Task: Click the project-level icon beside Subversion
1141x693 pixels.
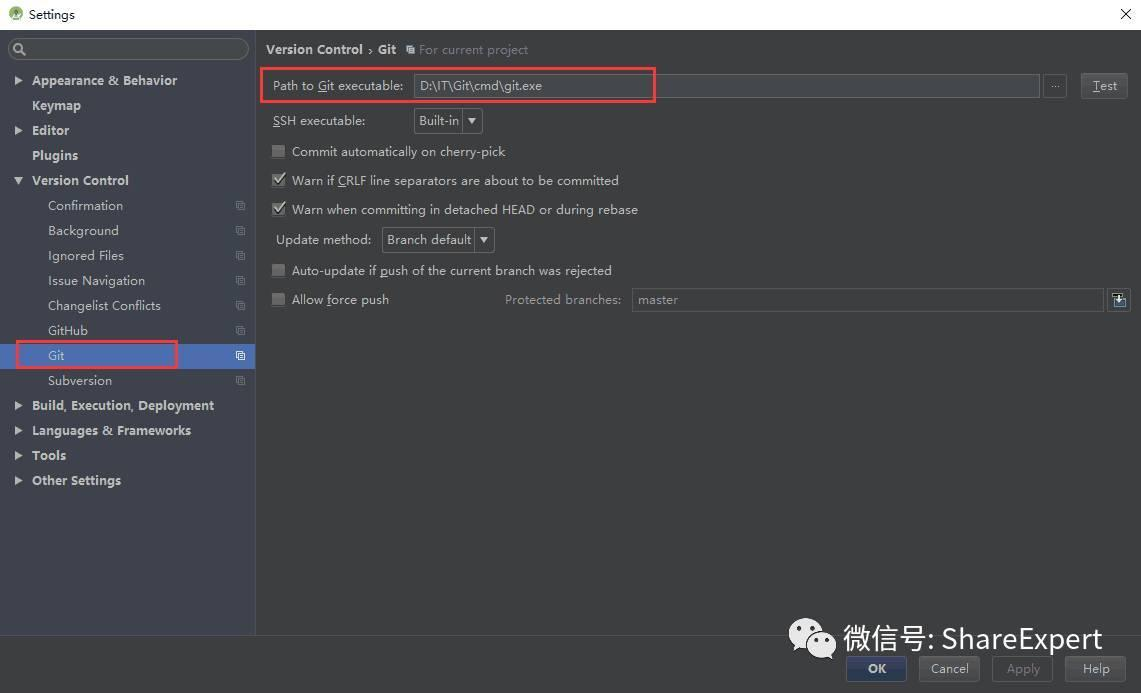Action: pos(240,381)
